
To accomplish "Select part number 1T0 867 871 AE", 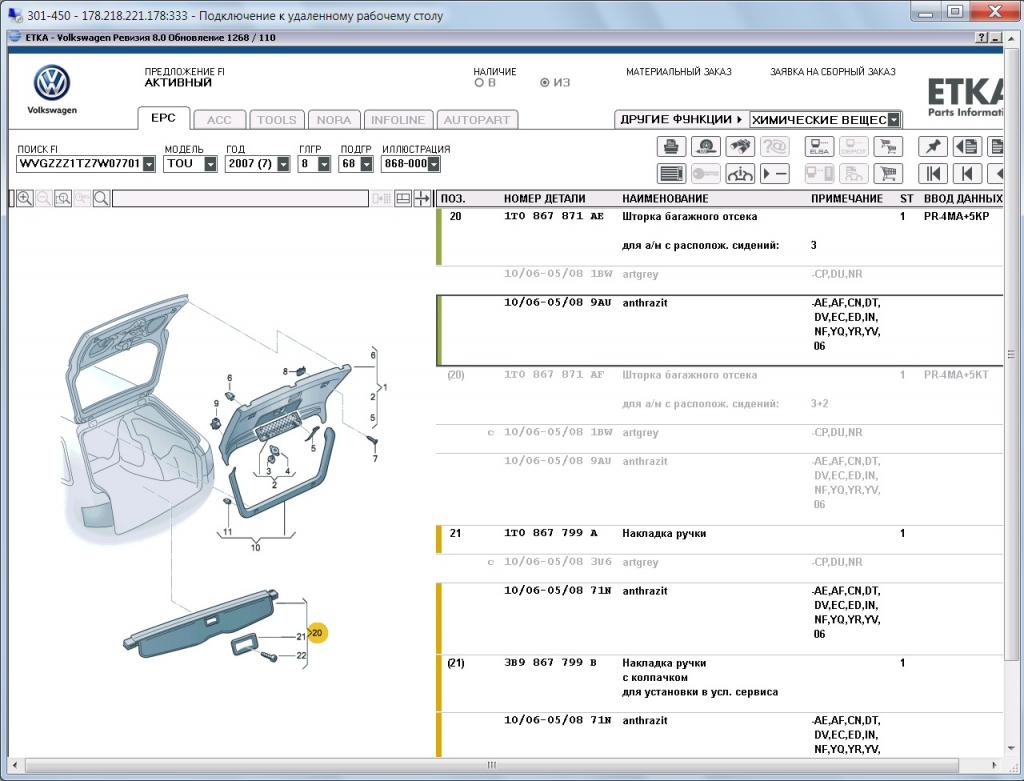I will [554, 216].
